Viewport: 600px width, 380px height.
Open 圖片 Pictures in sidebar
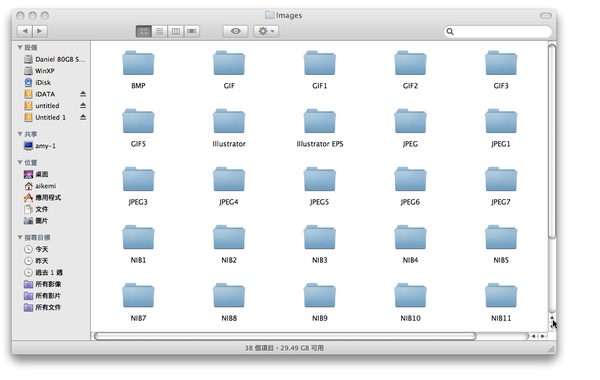pos(36,221)
